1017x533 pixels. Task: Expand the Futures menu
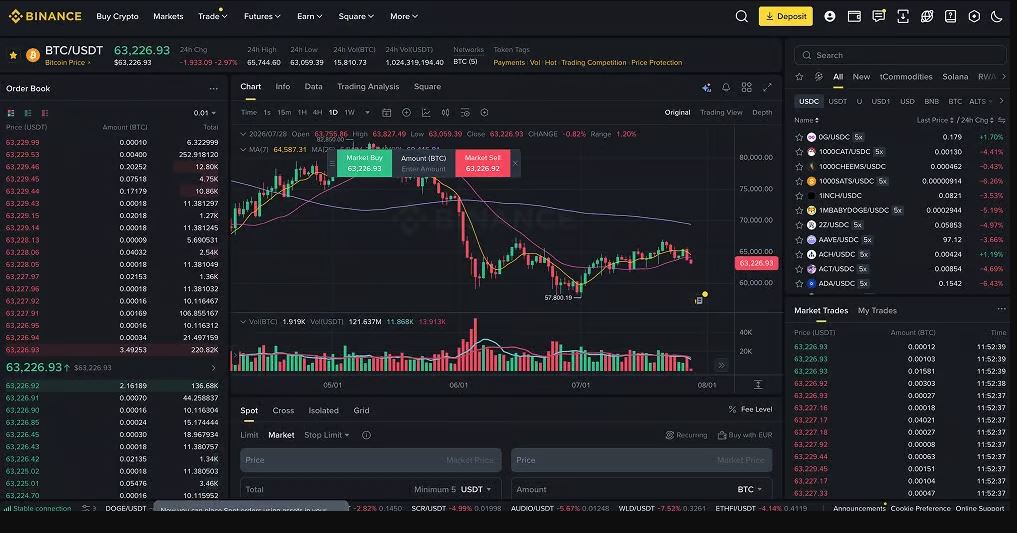(262, 16)
